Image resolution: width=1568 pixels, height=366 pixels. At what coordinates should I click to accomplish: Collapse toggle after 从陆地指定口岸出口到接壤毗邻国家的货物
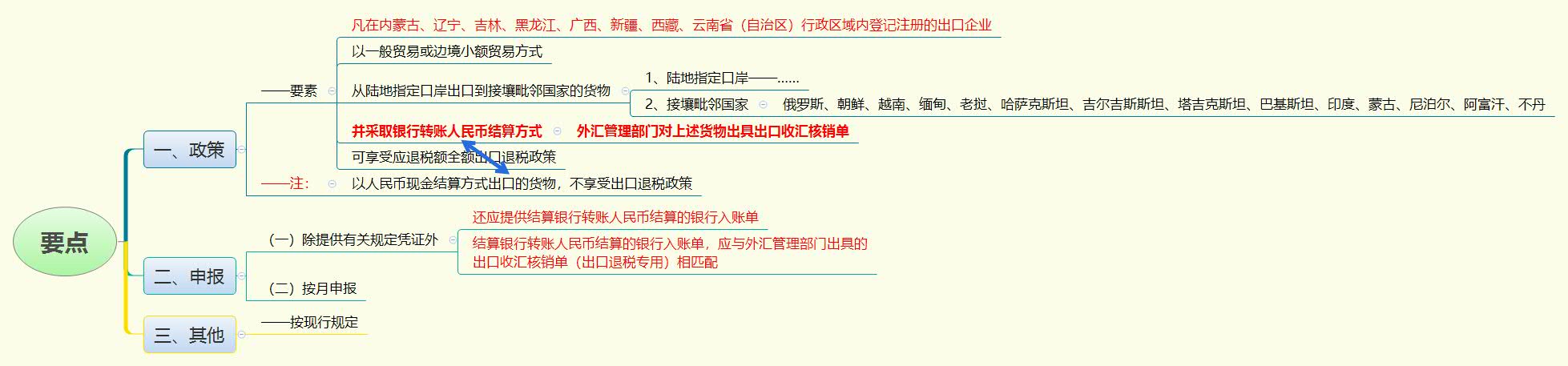pos(626,91)
